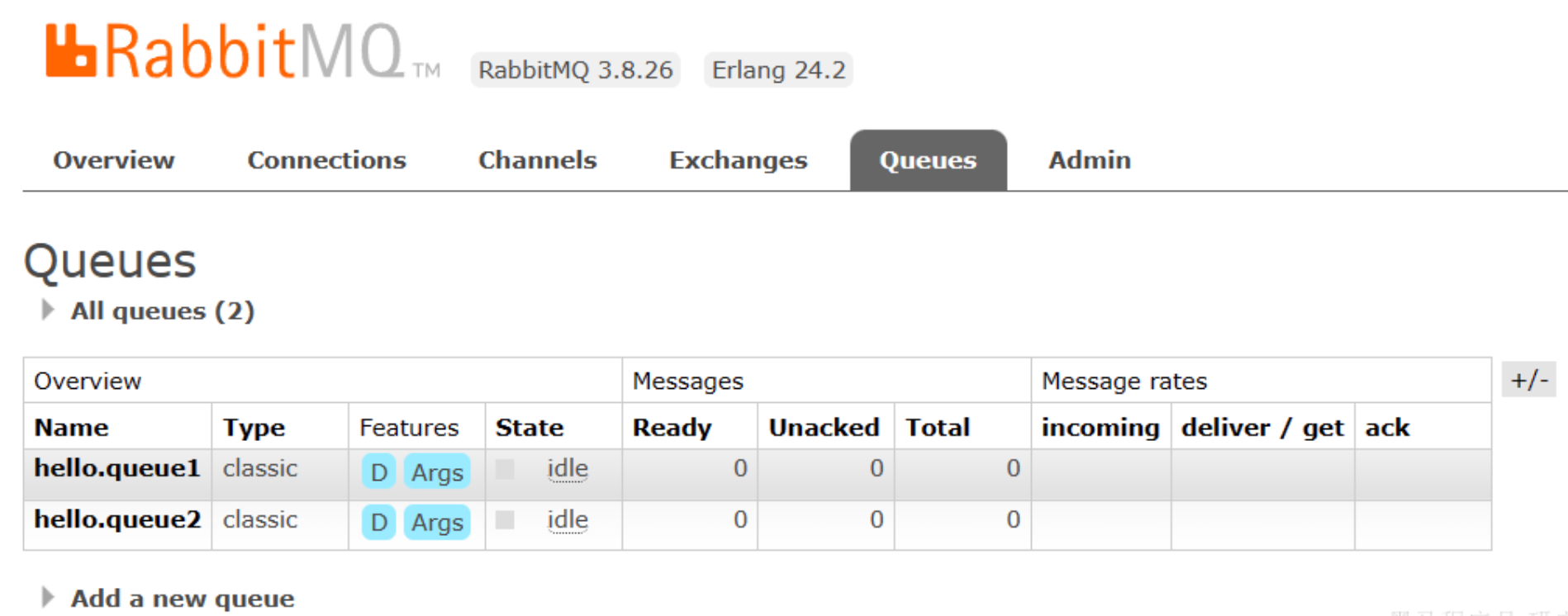Click the idle state label of hello.queue1
This screenshot has height=616, width=1568.
coord(568,469)
